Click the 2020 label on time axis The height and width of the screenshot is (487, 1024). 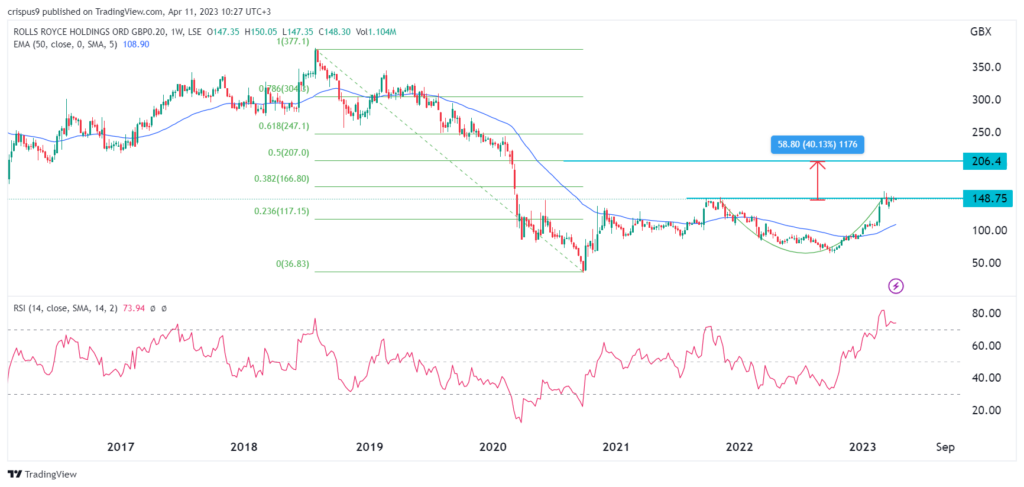click(x=493, y=447)
